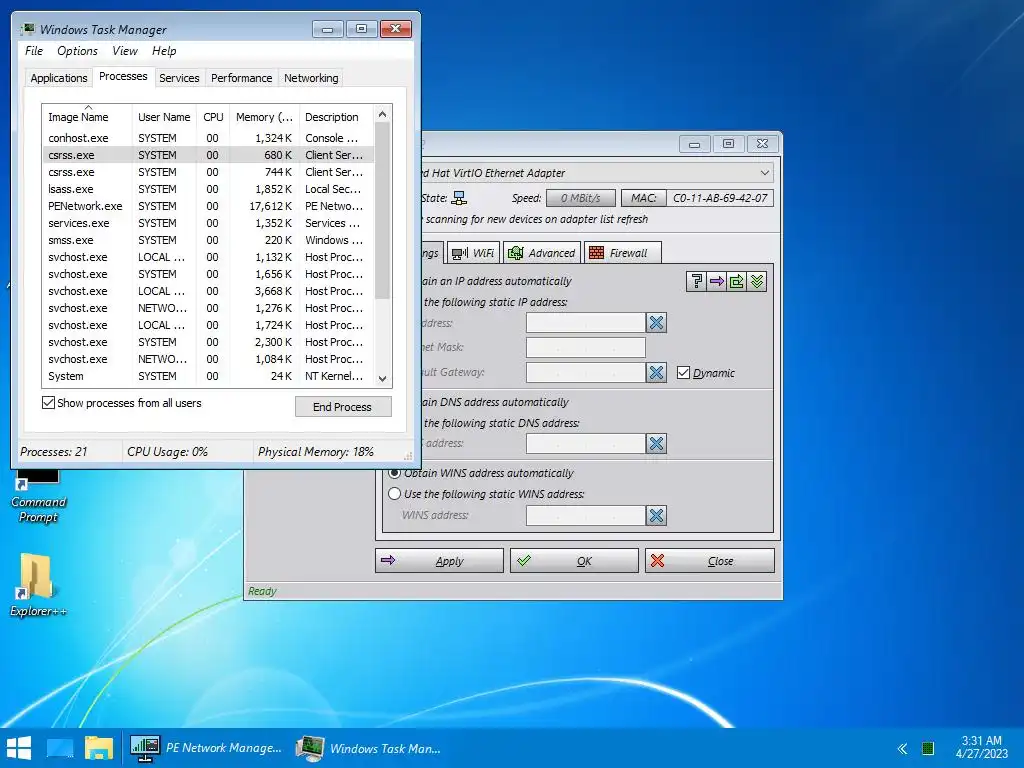This screenshot has width=1024, height=768.
Task: Select the lsass.exe process row
Action: tap(208, 189)
